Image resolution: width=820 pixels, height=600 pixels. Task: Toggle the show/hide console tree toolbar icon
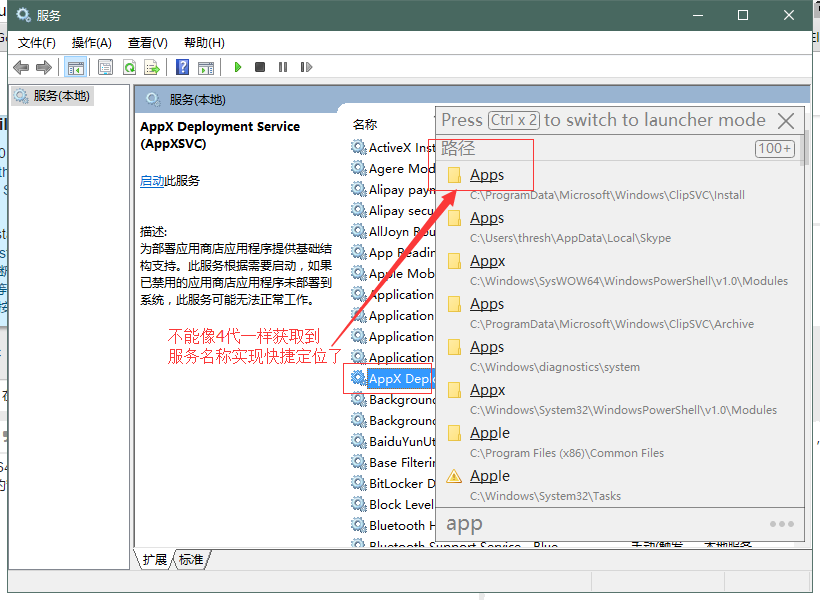tap(75, 67)
